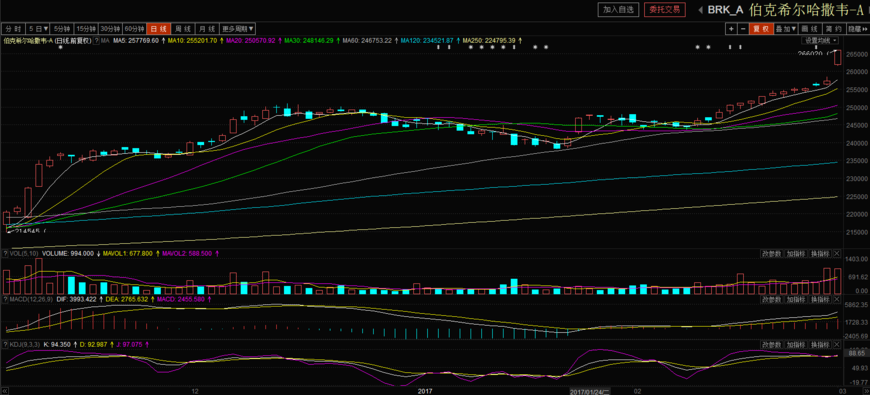Close the MACD indicator panel with X

(836, 300)
